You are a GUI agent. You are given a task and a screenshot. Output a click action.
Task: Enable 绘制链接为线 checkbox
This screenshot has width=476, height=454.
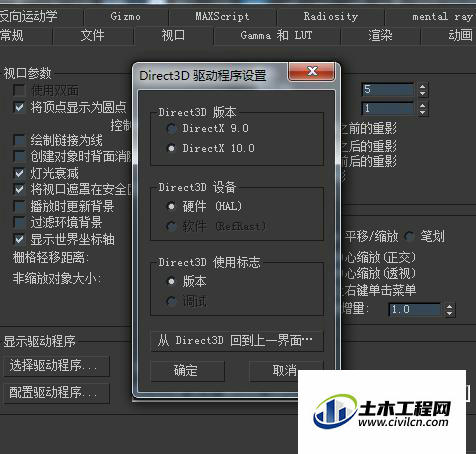tap(19, 140)
